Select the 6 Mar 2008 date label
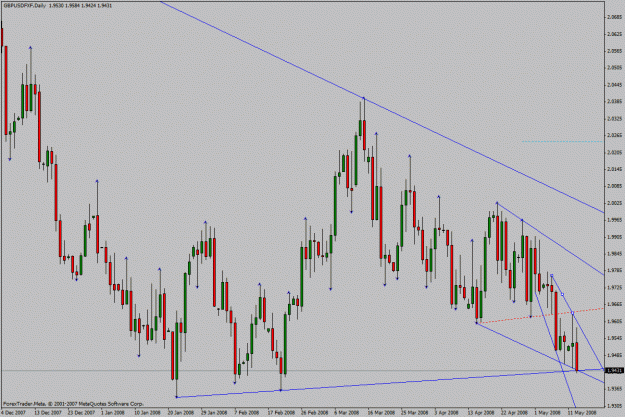Screen dimensions: 625x417 coord(348,412)
